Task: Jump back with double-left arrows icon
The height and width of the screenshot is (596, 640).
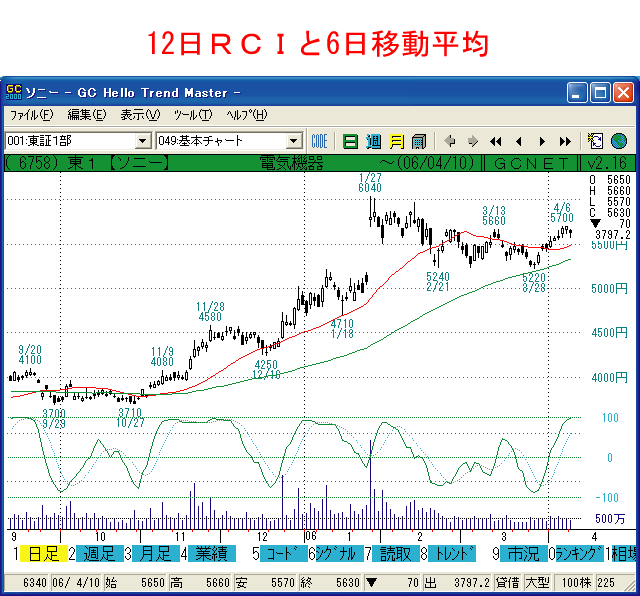Action: point(496,142)
